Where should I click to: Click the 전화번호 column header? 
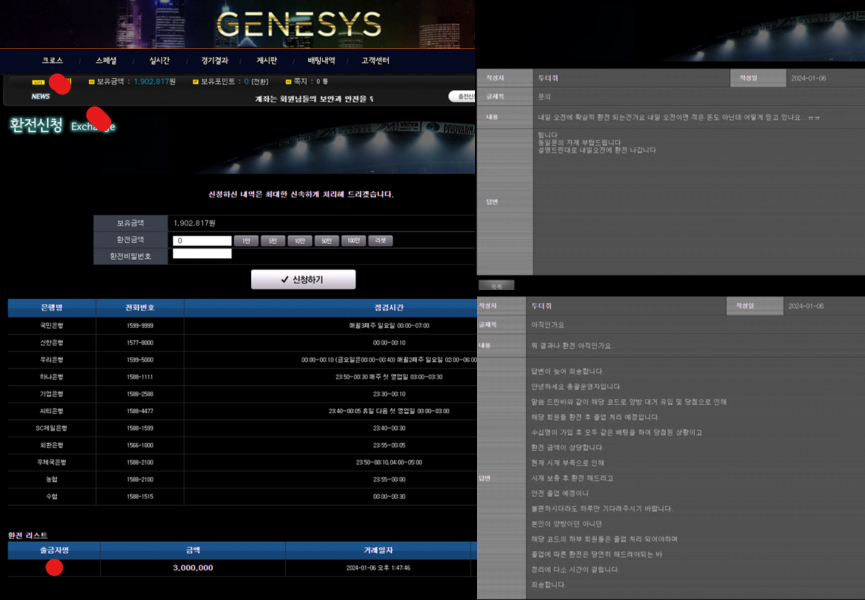[x=140, y=308]
